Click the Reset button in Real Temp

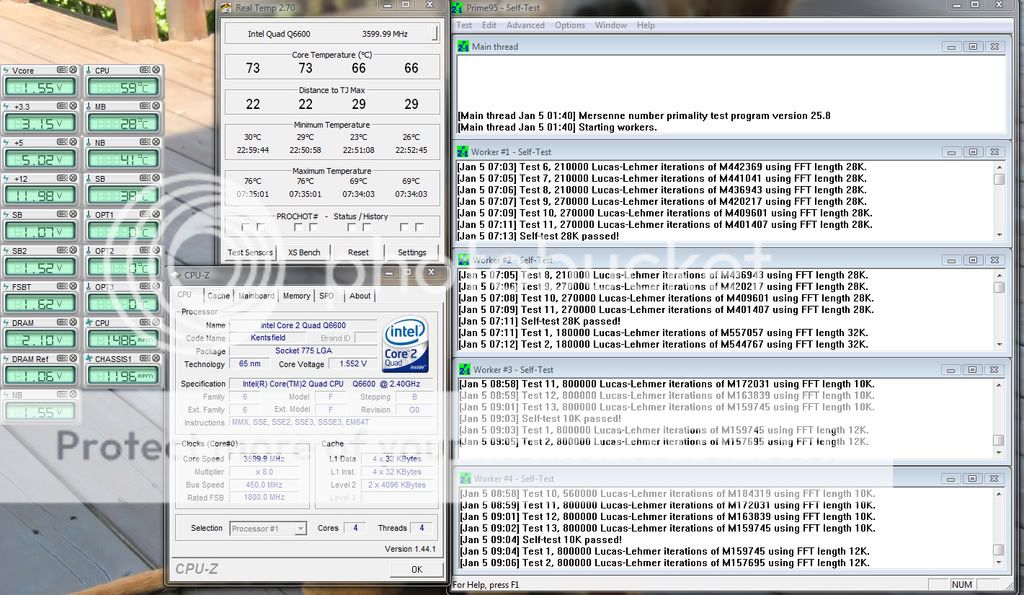tap(358, 252)
